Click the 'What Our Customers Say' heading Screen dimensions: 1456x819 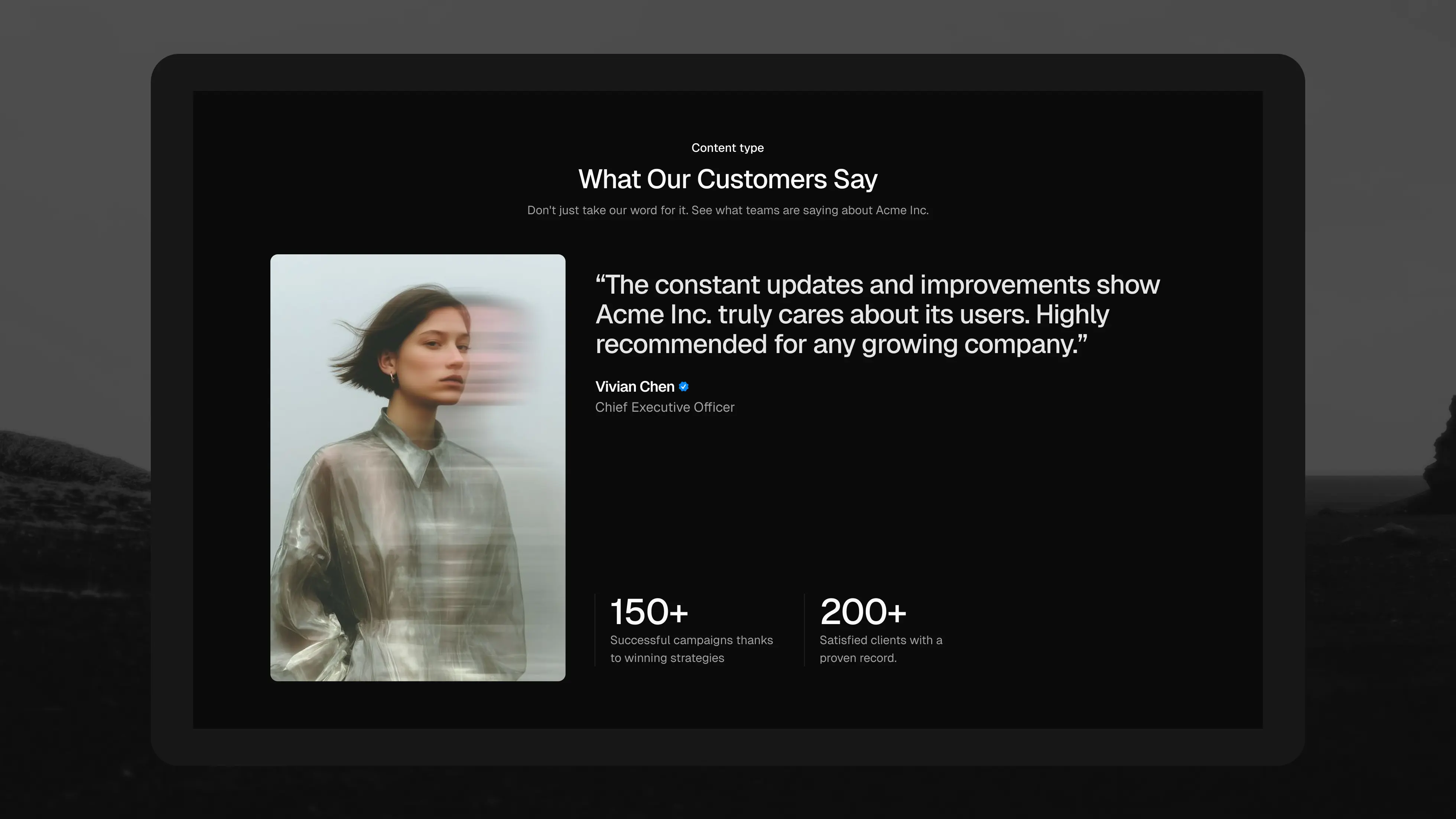pos(727,180)
